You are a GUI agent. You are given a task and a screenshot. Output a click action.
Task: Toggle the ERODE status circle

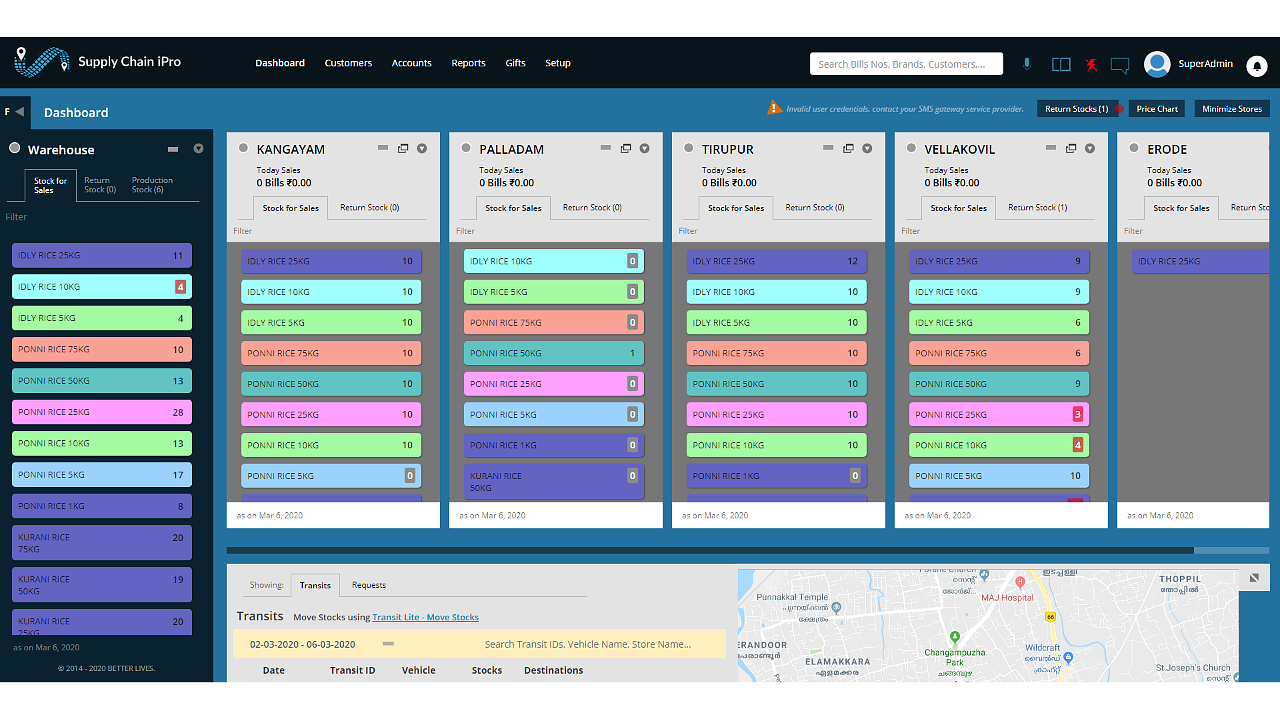1134,148
